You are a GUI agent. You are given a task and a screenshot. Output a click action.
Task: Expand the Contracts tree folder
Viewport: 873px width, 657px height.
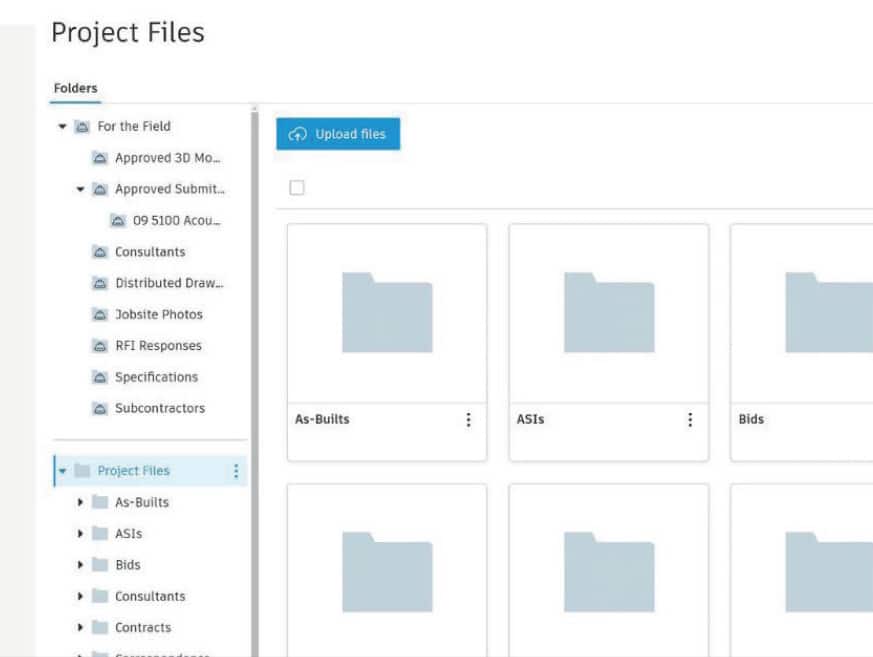(x=81, y=628)
